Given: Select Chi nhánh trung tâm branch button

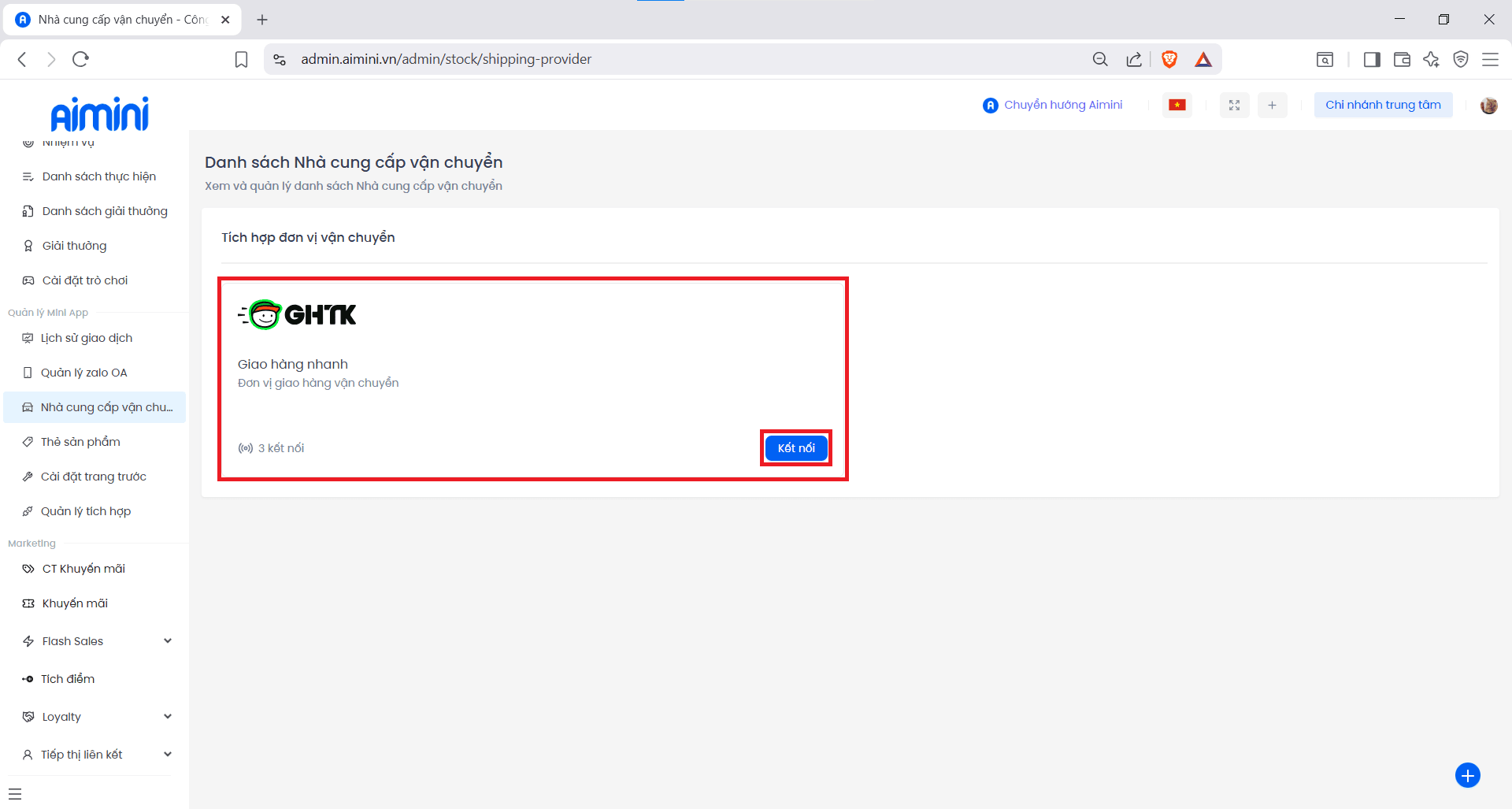Looking at the screenshot, I should click(1383, 105).
